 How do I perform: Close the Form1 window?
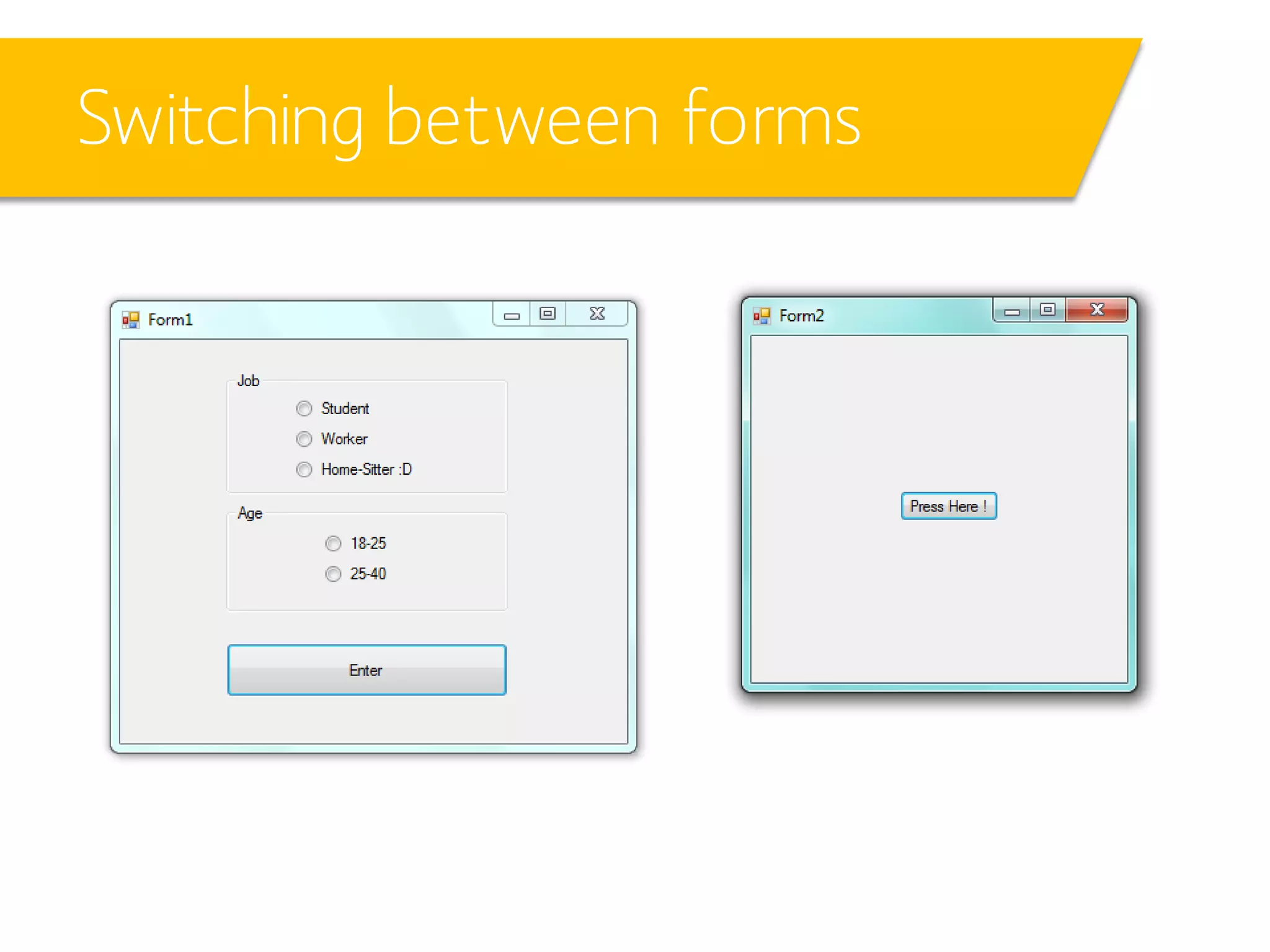597,314
